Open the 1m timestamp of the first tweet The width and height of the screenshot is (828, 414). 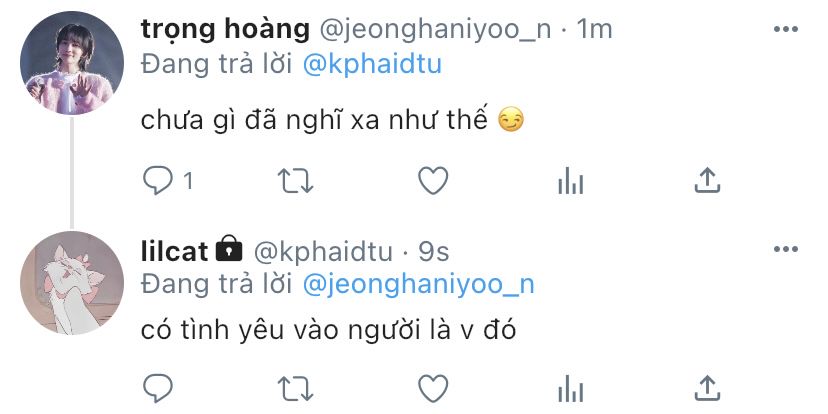tap(594, 30)
